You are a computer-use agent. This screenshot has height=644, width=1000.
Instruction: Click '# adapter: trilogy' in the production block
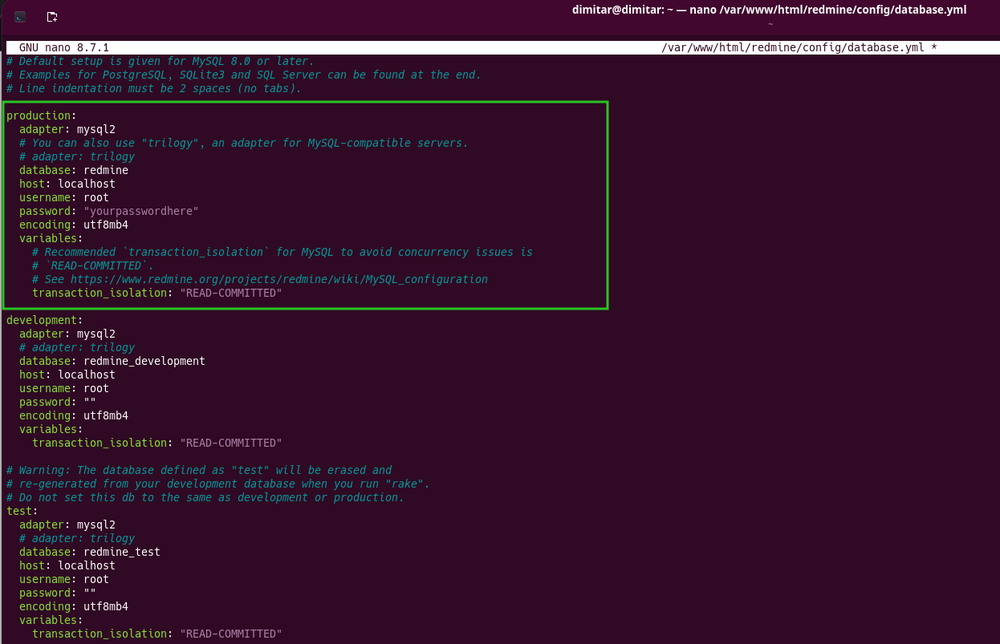coord(77,157)
